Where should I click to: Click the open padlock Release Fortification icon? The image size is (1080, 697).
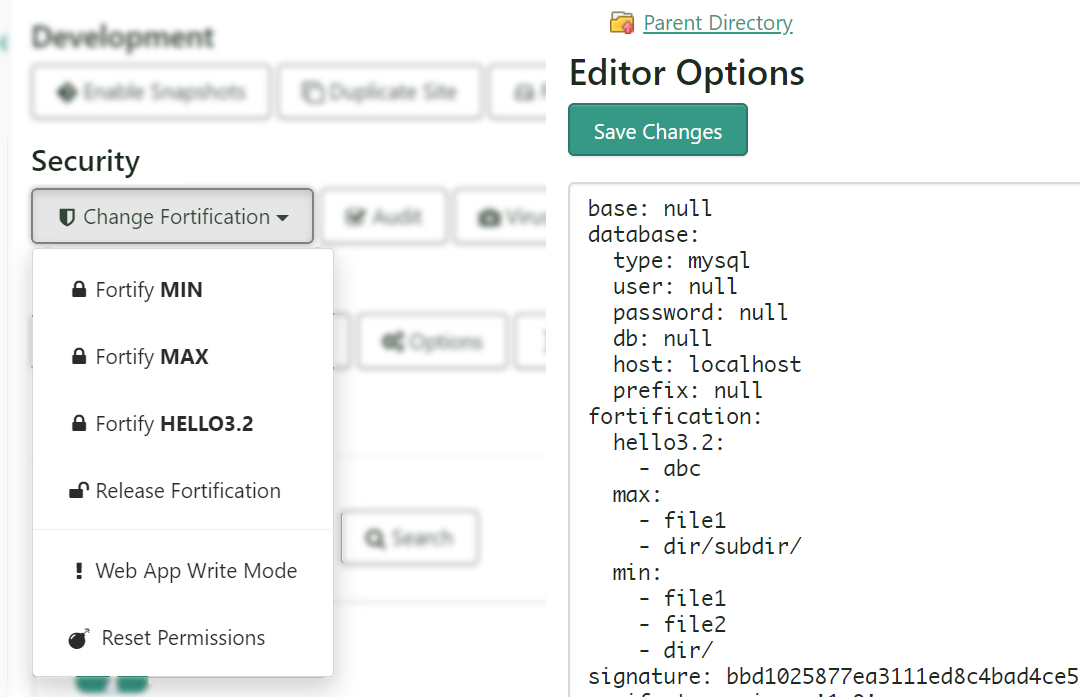[78, 490]
